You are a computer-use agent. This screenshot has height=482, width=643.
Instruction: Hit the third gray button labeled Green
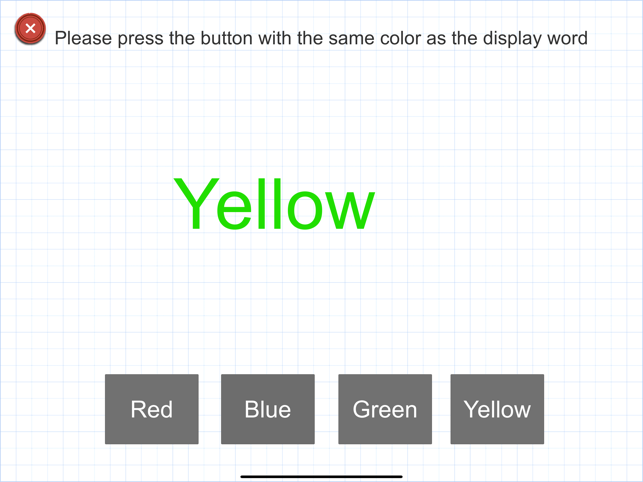(x=385, y=409)
